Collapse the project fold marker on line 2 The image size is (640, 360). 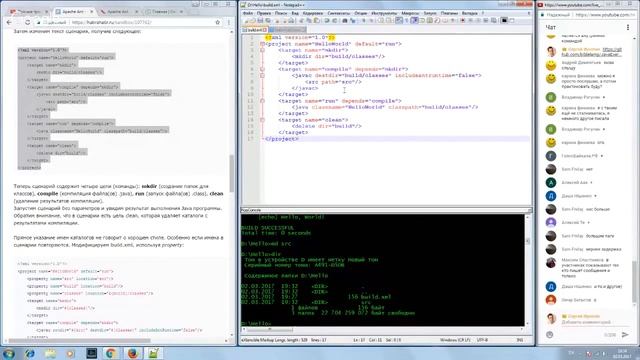tap(262, 44)
